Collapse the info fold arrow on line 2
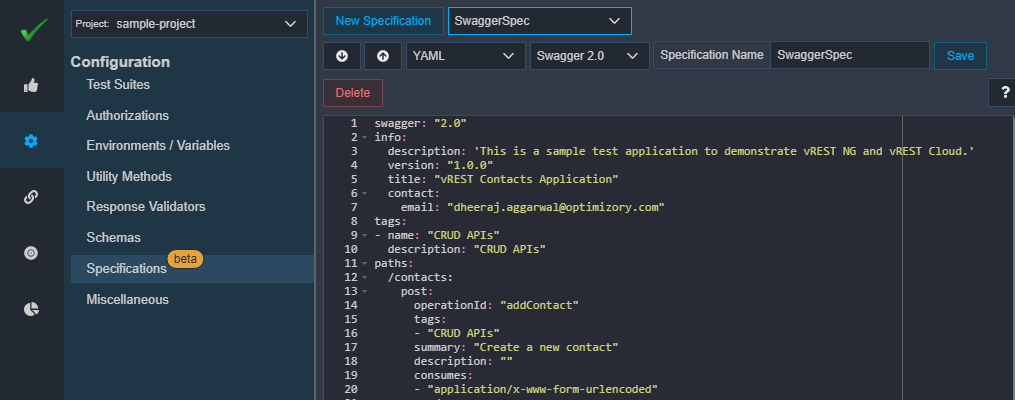The width and height of the screenshot is (1015, 400). tap(364, 137)
